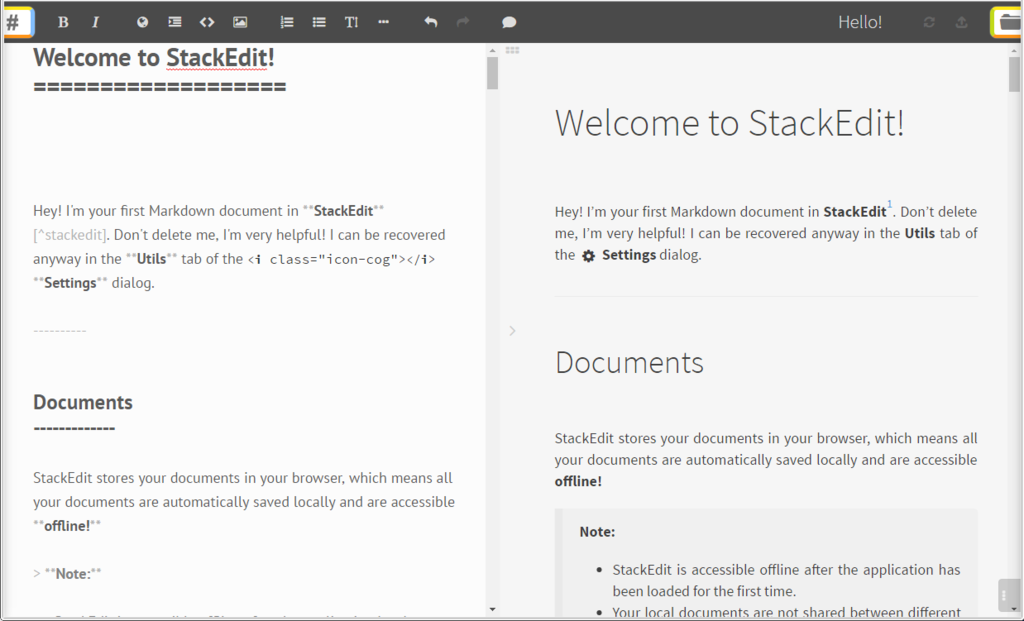Undo the last edit
The image size is (1024, 621).
pos(430,22)
